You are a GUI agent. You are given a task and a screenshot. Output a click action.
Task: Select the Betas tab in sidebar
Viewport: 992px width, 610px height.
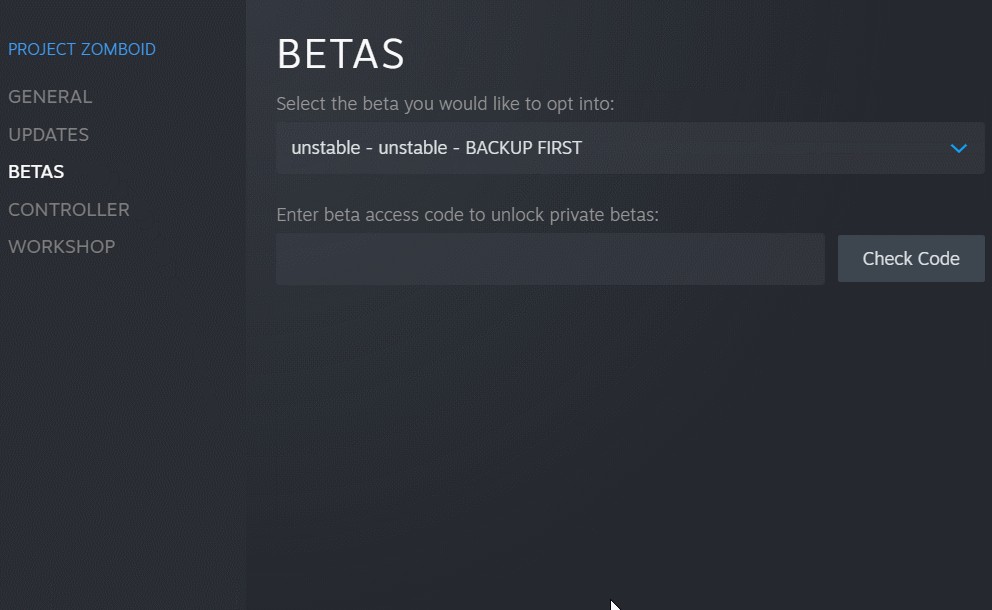pyautogui.click(x=36, y=172)
